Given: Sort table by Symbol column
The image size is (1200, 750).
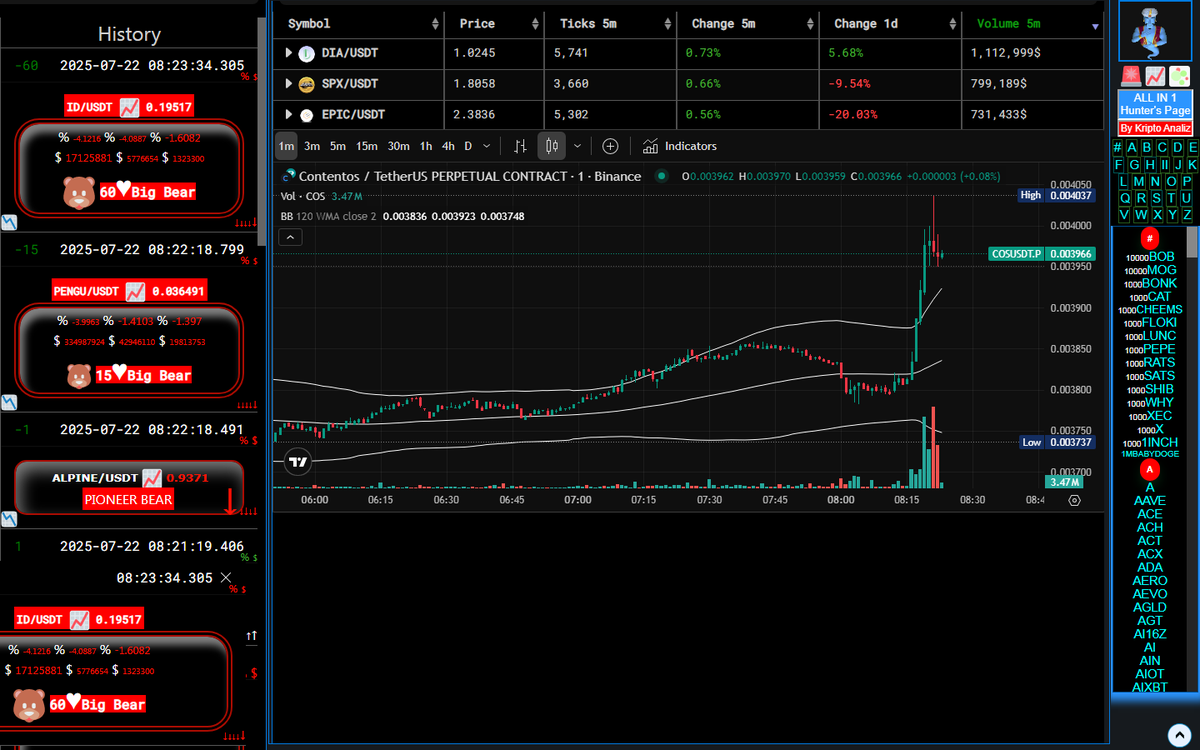Looking at the screenshot, I should click(358, 23).
